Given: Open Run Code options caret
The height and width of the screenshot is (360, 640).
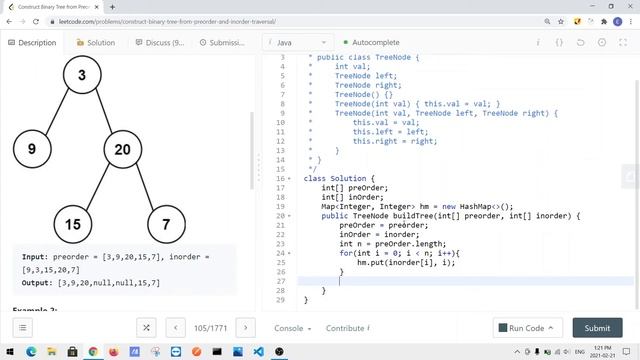Looking at the screenshot, I should tap(551, 328).
